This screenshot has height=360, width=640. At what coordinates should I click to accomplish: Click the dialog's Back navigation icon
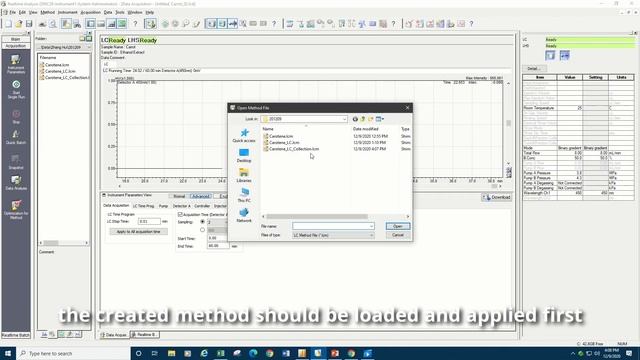(x=355, y=119)
